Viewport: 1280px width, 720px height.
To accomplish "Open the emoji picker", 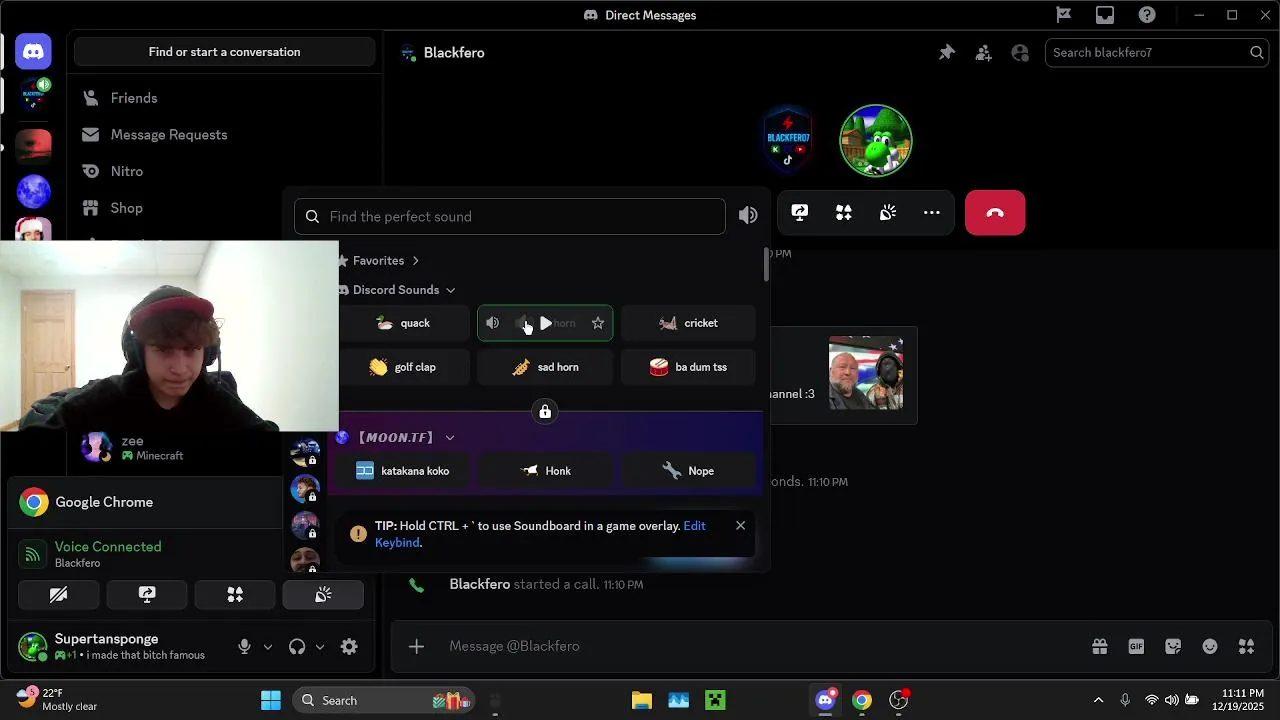I will (x=1210, y=646).
